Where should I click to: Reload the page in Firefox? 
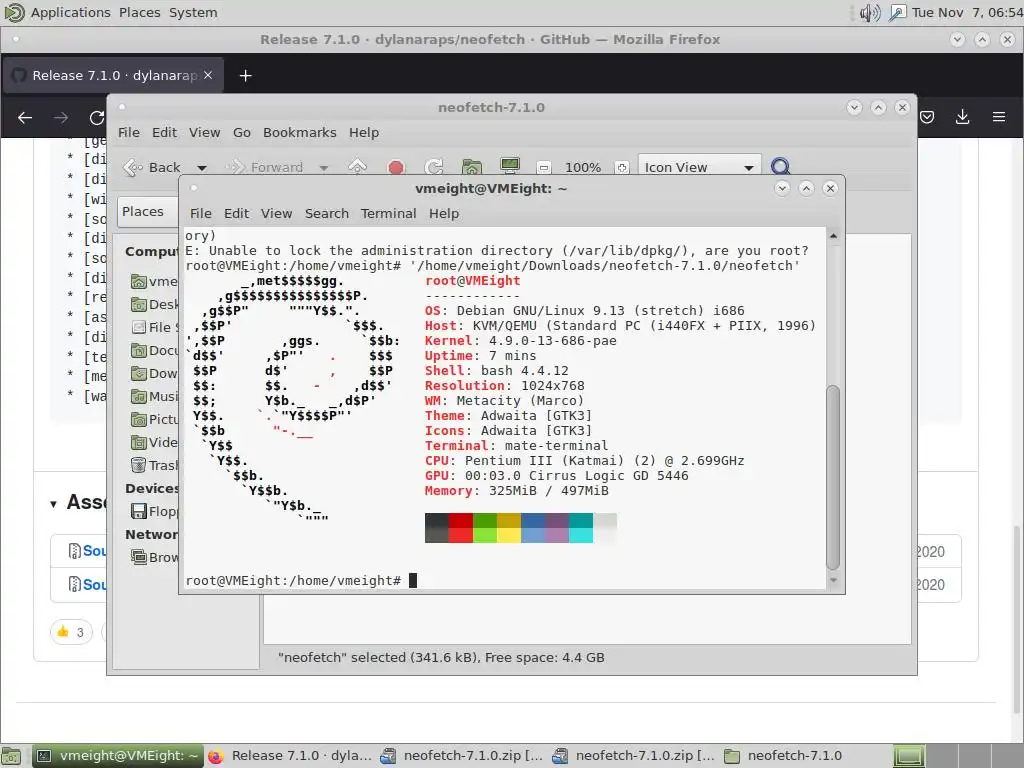97,118
